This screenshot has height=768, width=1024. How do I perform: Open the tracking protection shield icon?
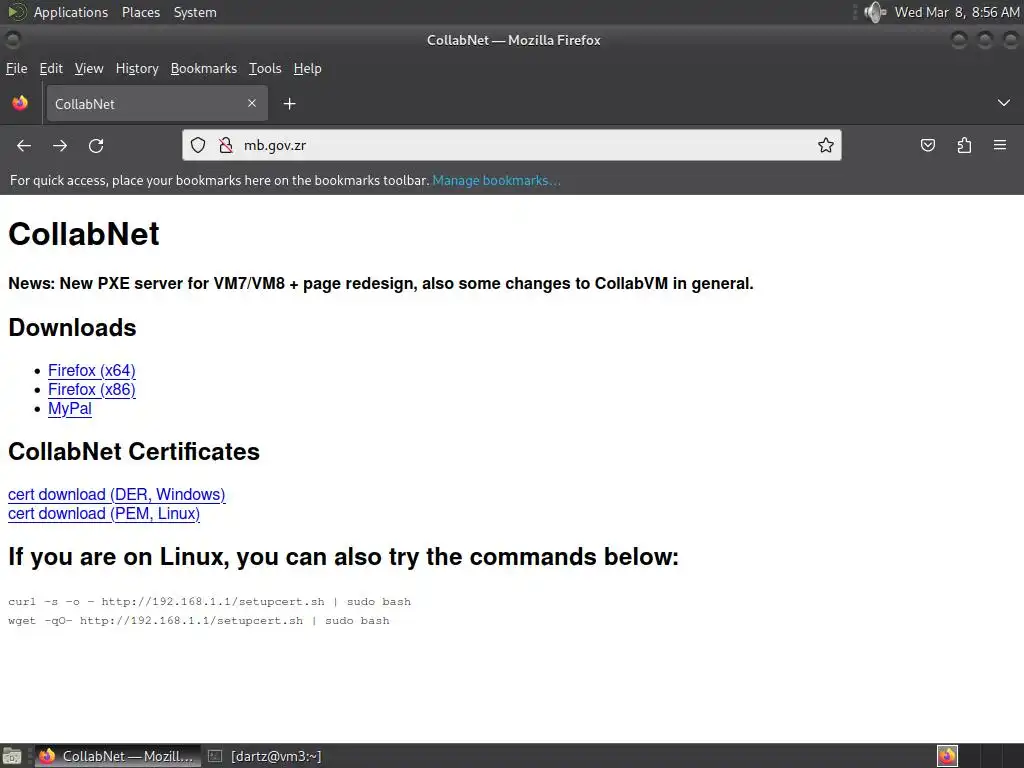[198, 145]
